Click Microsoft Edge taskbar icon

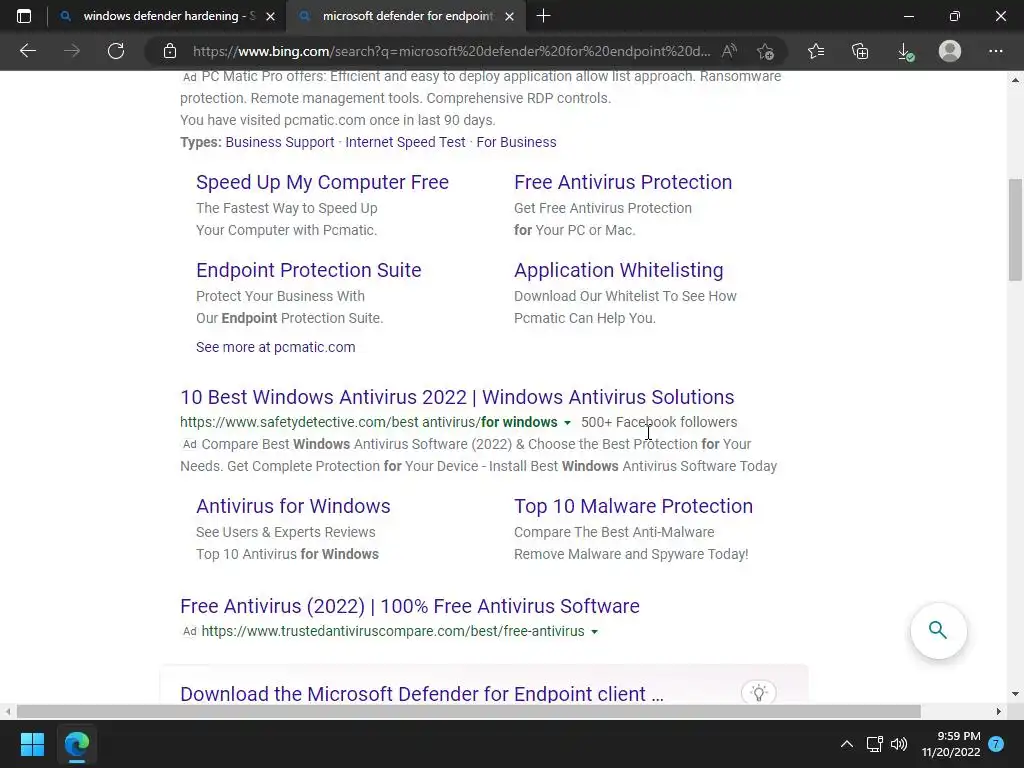pos(76,744)
